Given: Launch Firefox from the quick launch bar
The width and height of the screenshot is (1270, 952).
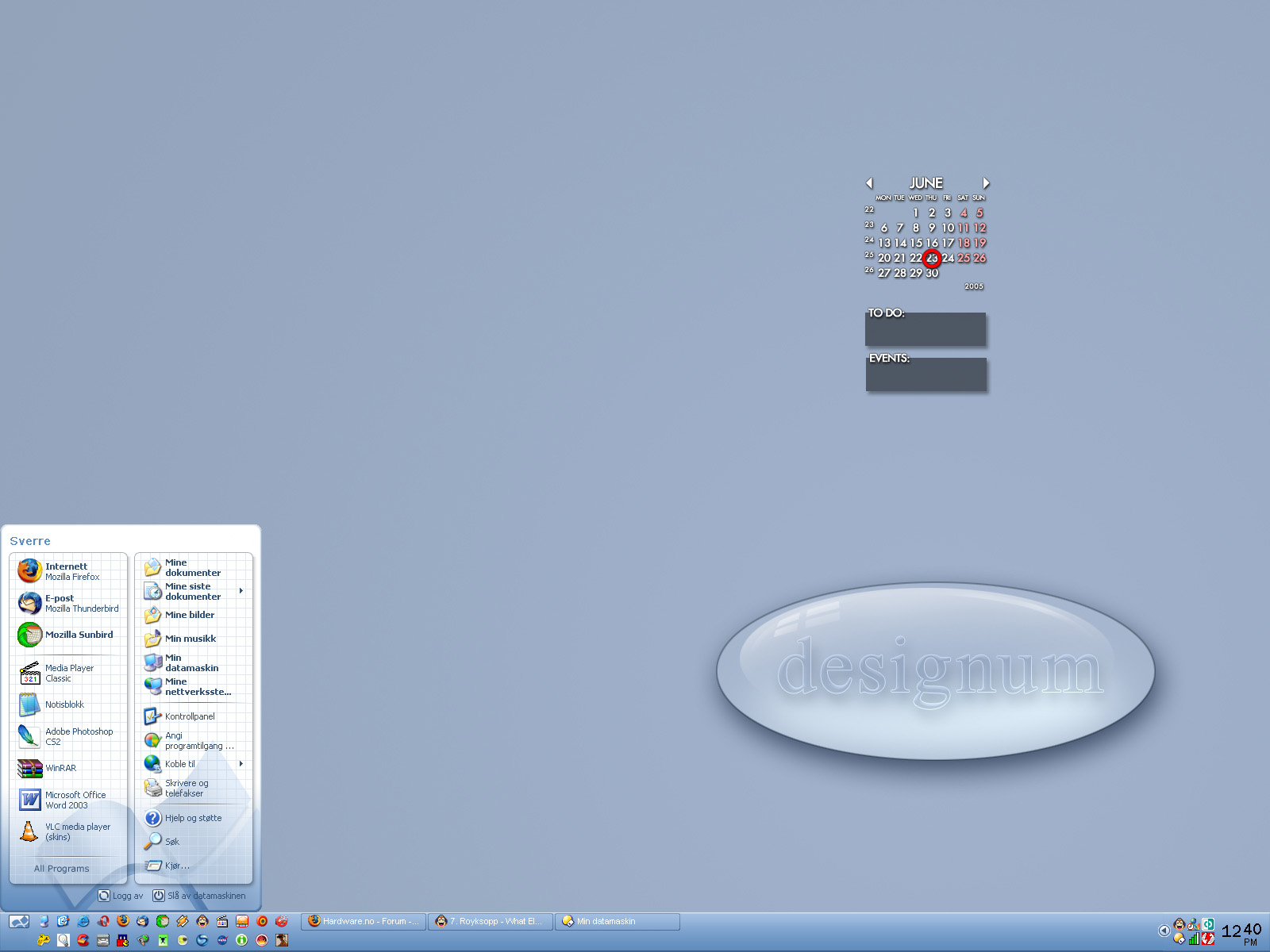Looking at the screenshot, I should [x=123, y=921].
